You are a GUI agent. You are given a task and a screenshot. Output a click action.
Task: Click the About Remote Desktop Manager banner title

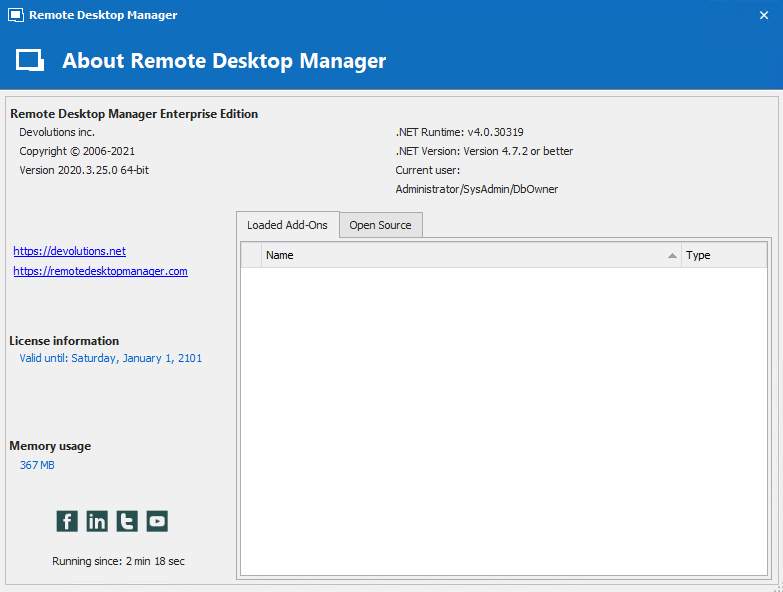point(224,61)
